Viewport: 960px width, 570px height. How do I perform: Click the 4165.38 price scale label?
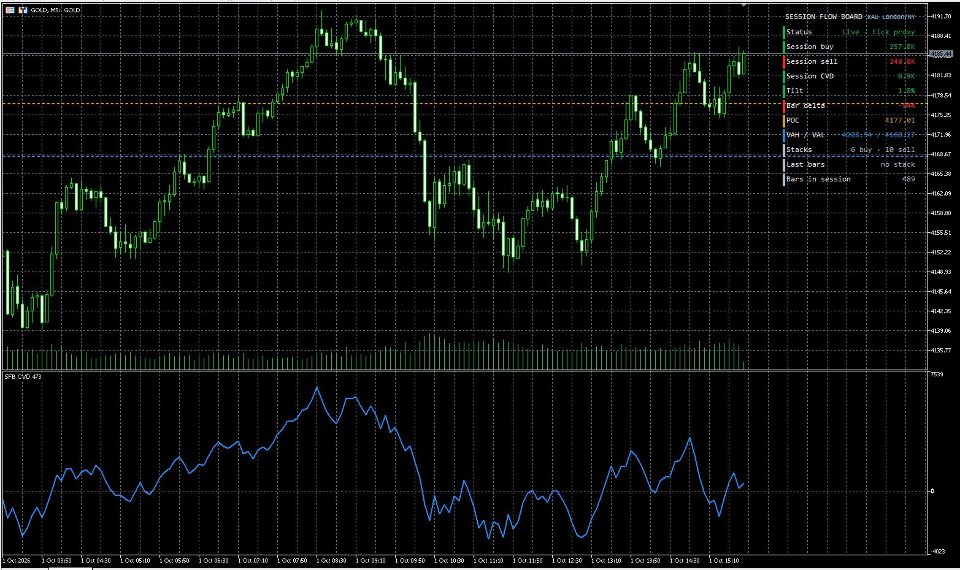[x=941, y=174]
